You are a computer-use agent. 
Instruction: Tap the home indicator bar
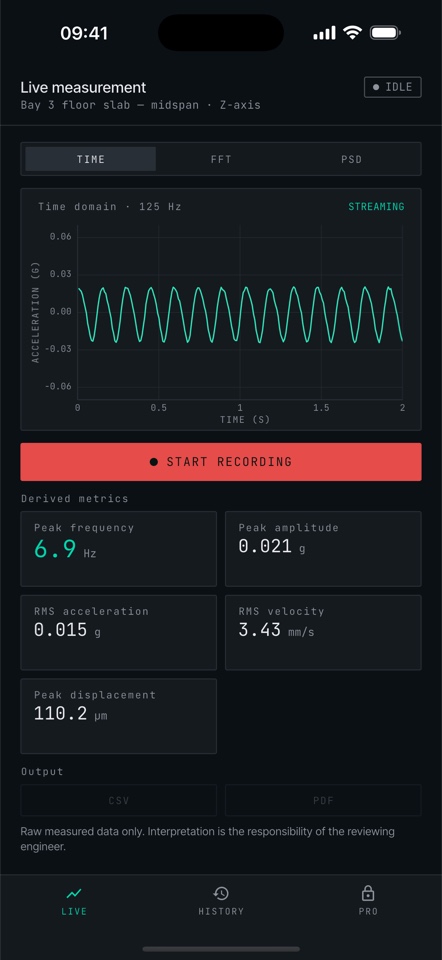pyautogui.click(x=221, y=949)
